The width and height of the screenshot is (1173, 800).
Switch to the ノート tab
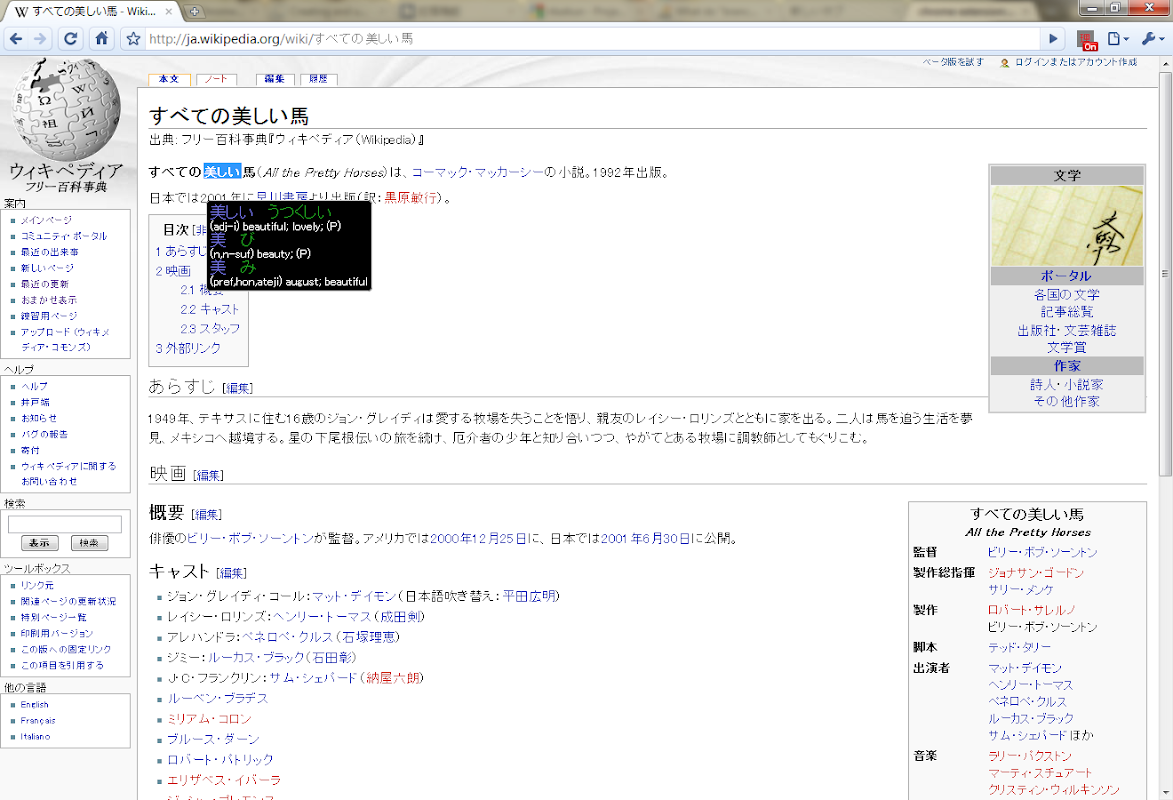215,78
